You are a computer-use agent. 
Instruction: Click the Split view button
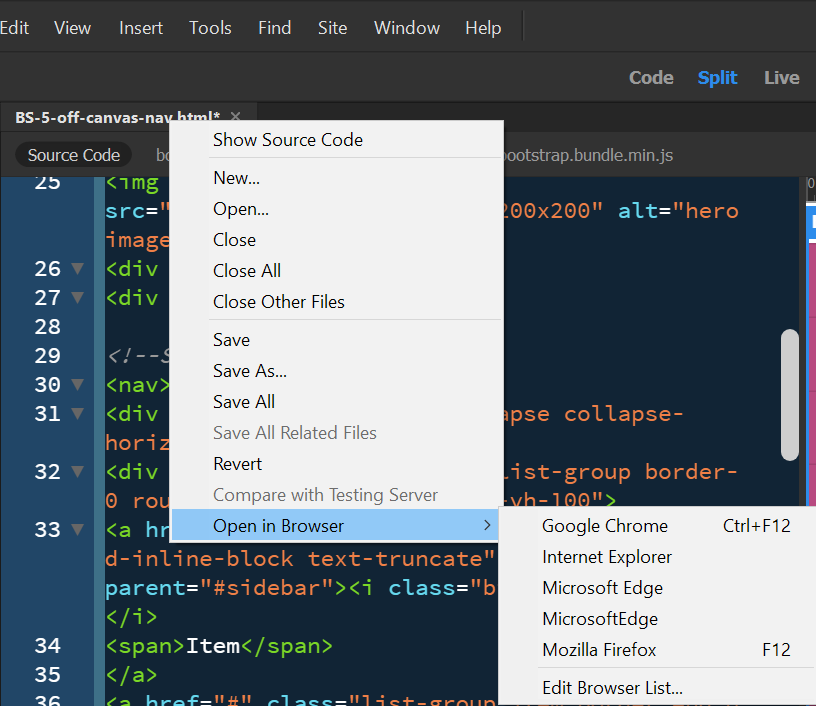[x=717, y=77]
